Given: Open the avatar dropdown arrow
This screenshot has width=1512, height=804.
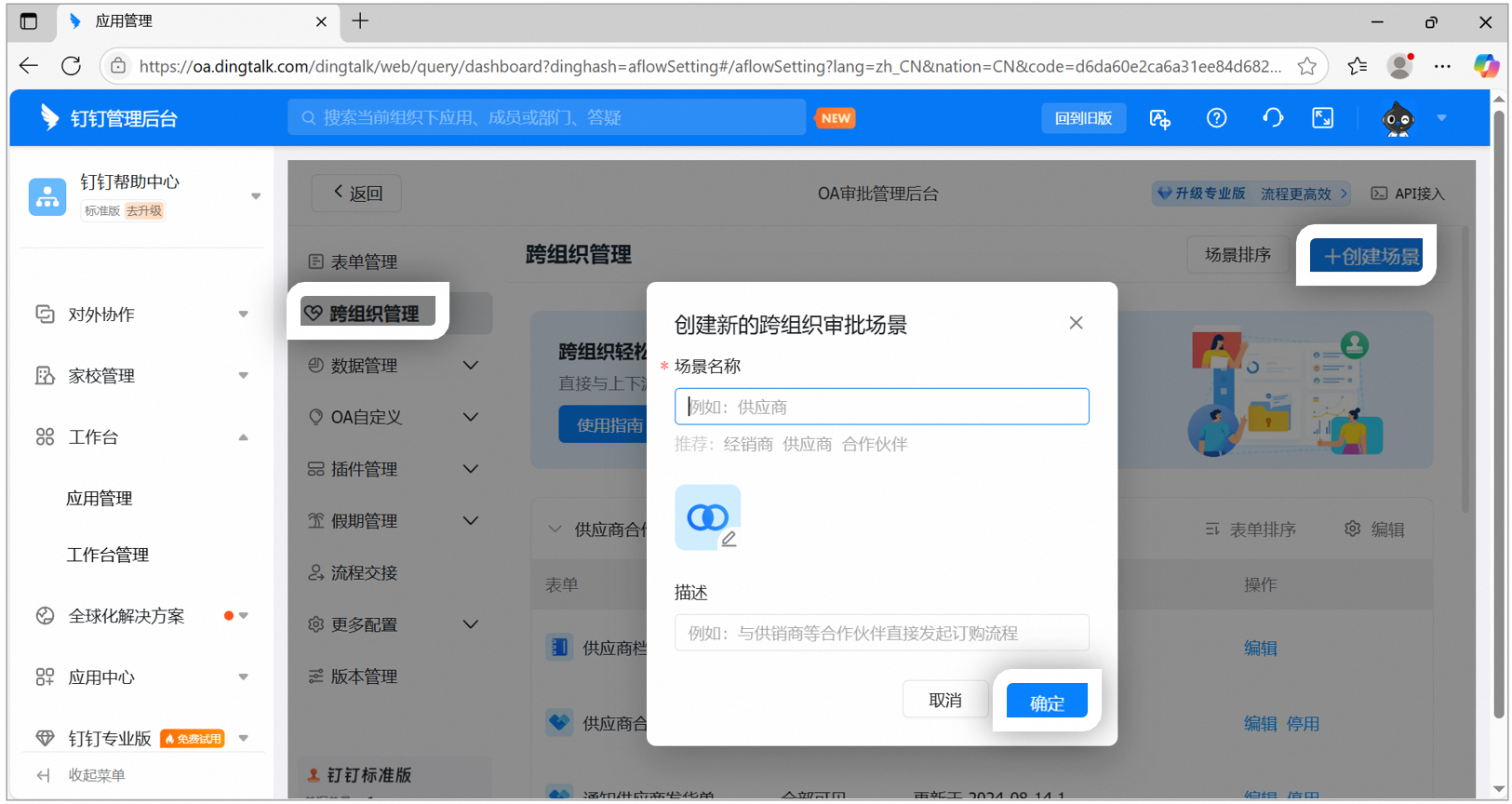Looking at the screenshot, I should (x=1441, y=118).
